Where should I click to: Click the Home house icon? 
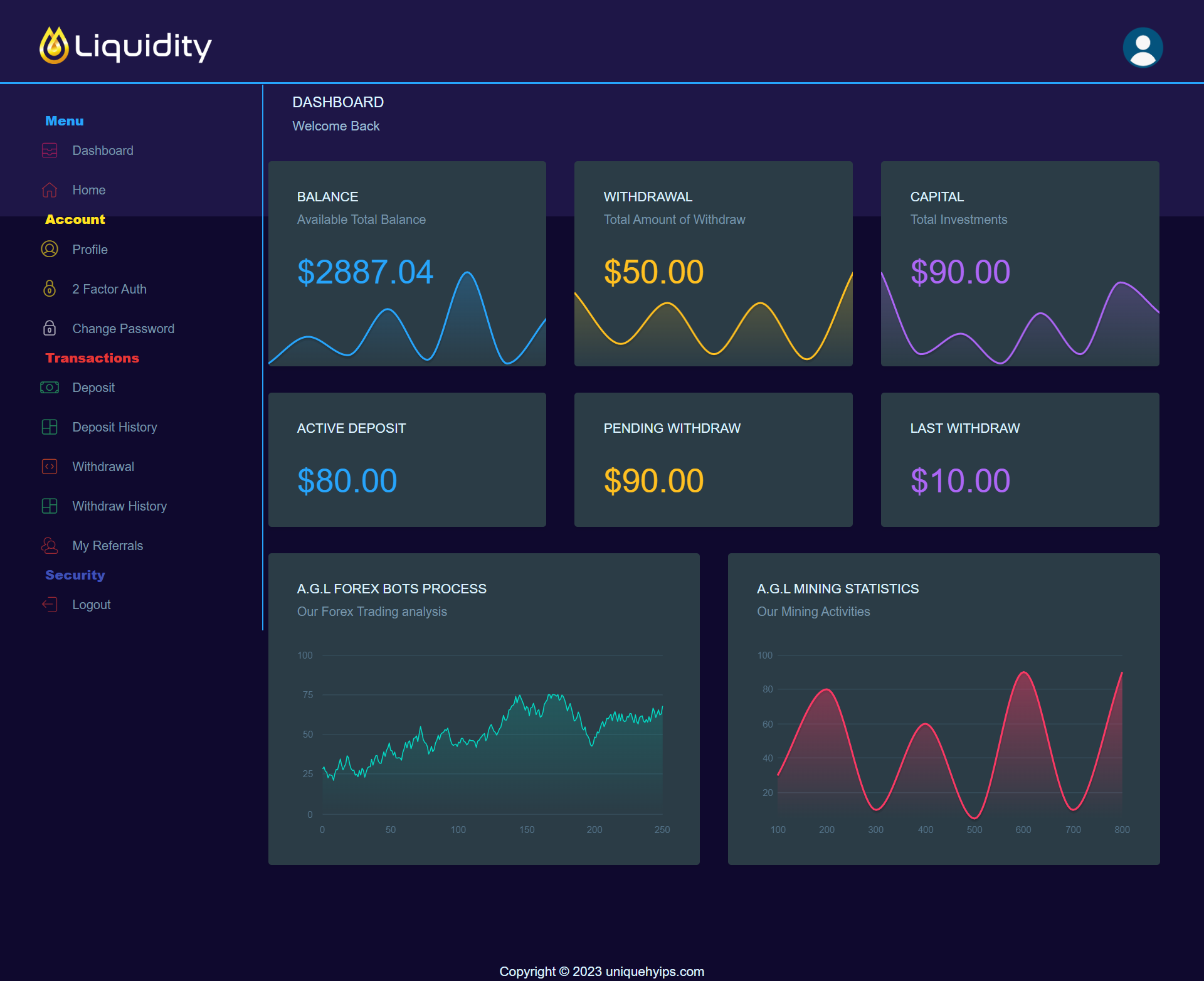click(x=50, y=190)
